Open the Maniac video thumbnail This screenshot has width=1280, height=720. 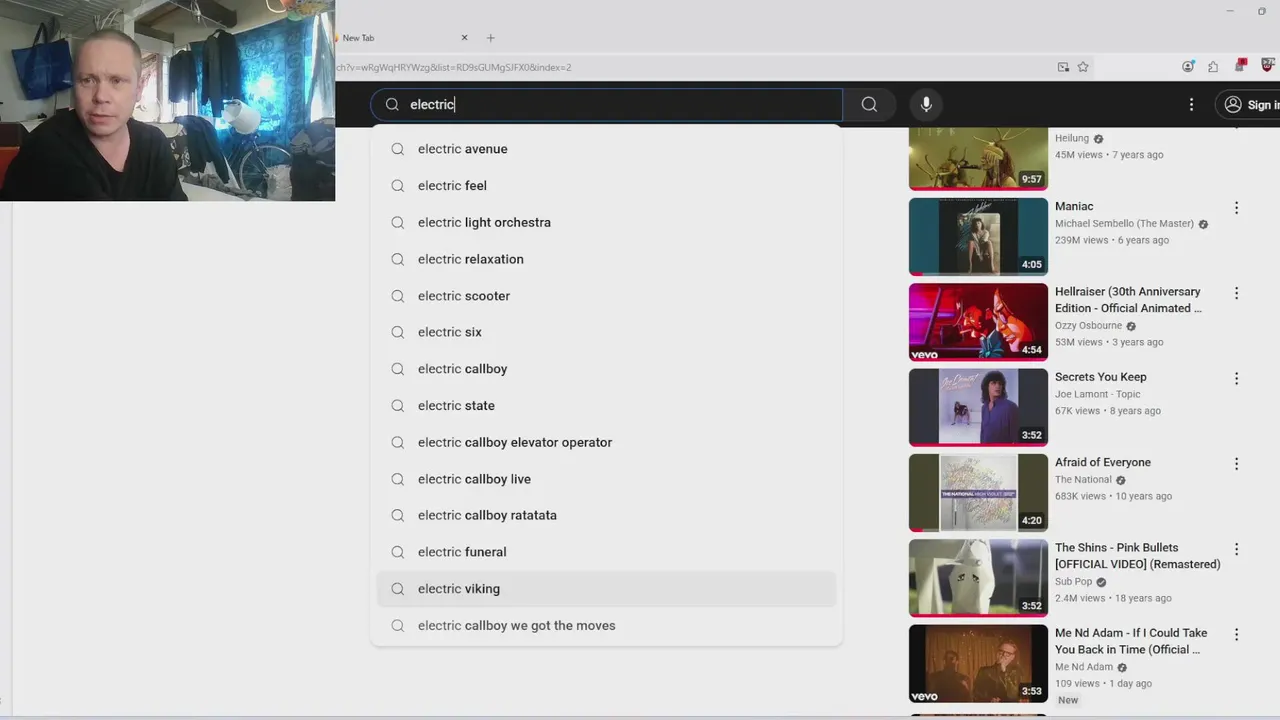pyautogui.click(x=978, y=236)
